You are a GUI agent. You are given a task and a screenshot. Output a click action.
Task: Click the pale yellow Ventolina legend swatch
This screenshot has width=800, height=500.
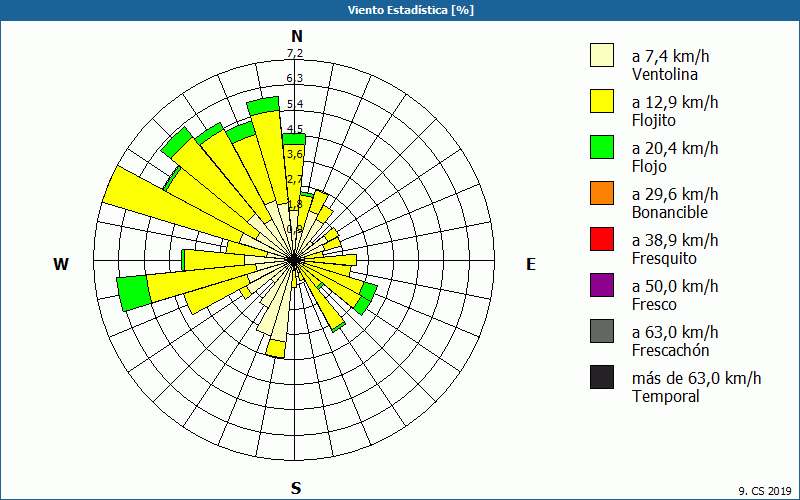(602, 55)
